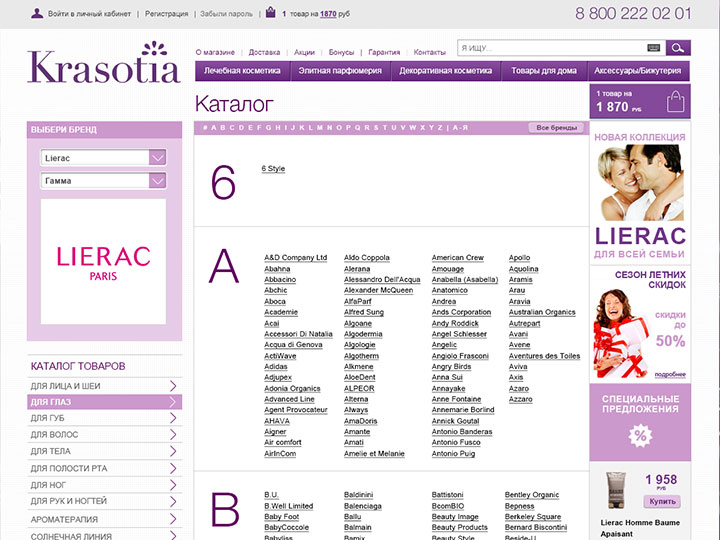Open the American Crew brand
The height and width of the screenshot is (540, 720).
458,258
